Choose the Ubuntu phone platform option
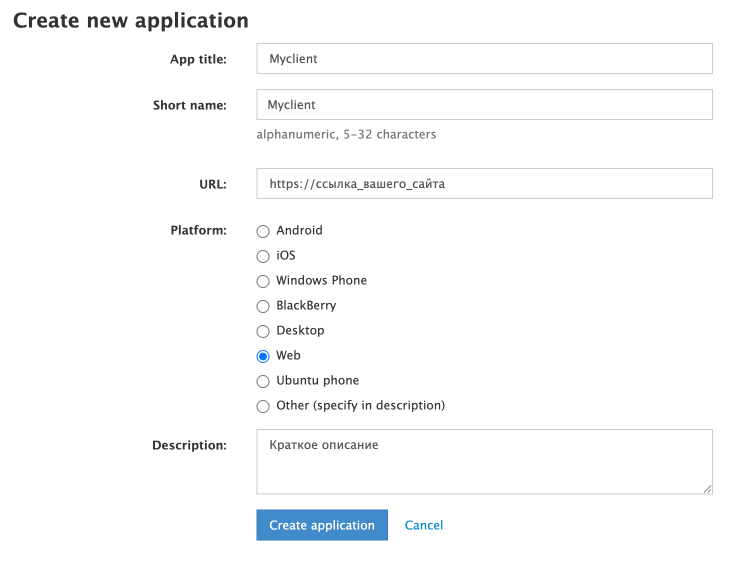This screenshot has height=566, width=743. point(263,381)
